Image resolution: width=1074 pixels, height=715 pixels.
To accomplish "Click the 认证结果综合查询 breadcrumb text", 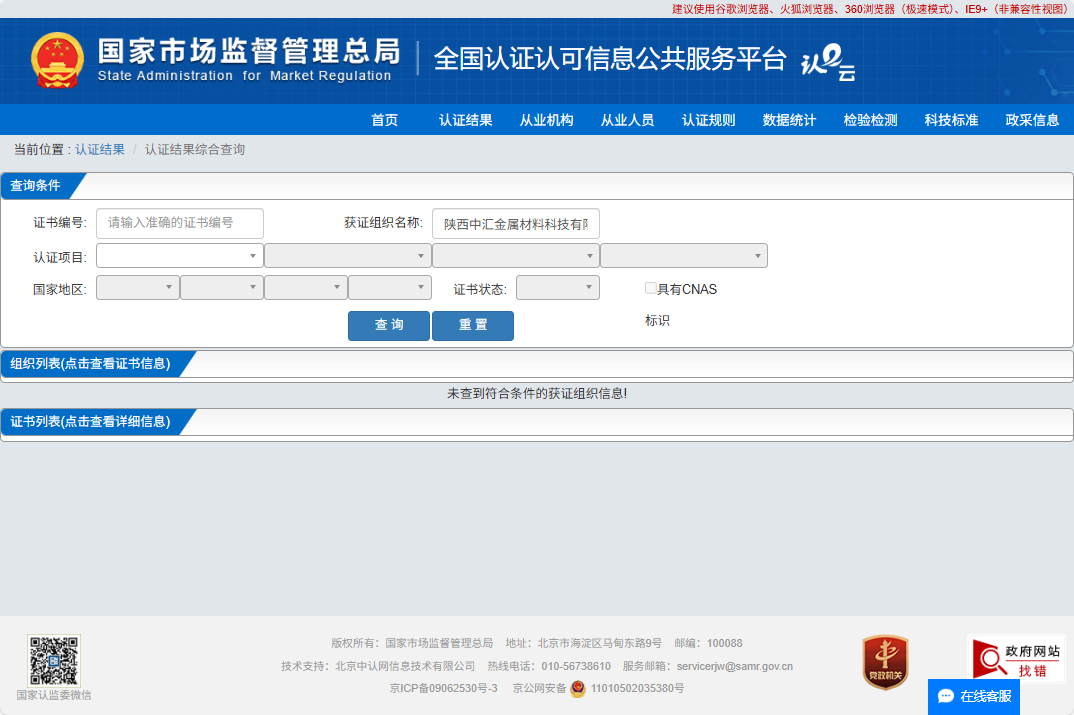I will 195,149.
